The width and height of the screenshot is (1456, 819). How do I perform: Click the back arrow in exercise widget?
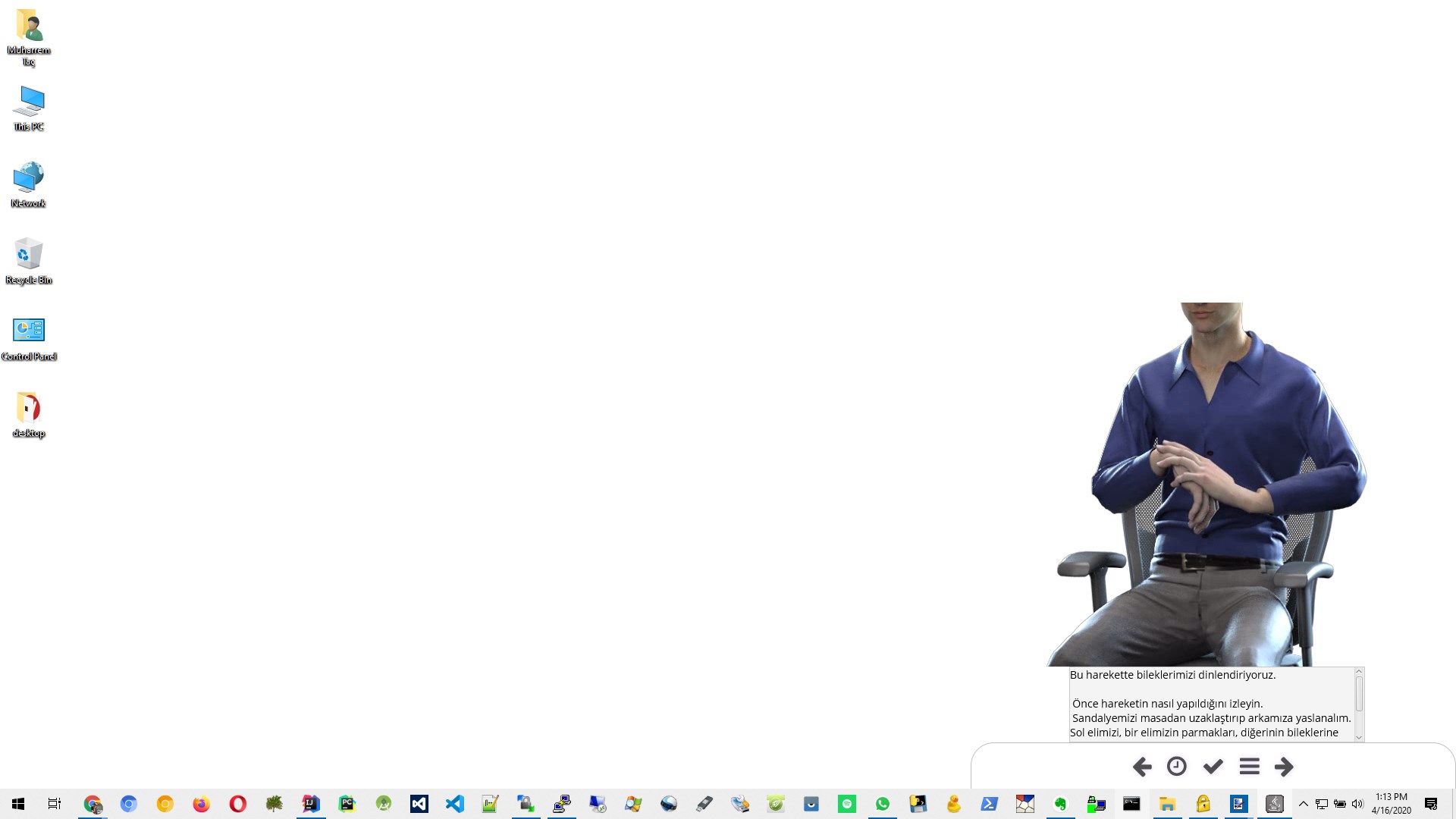[x=1142, y=767]
